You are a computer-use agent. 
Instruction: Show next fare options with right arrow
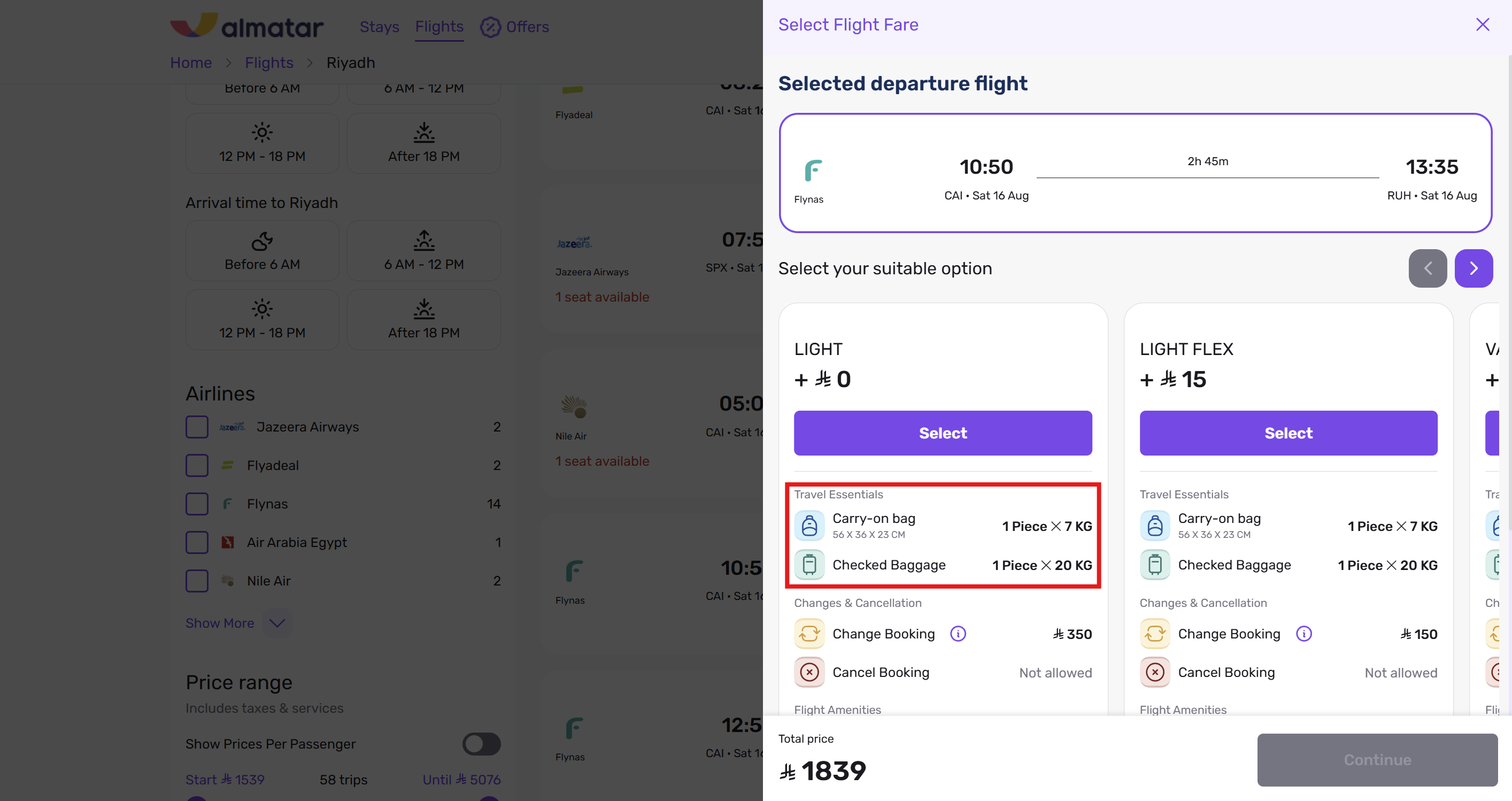coord(1474,268)
